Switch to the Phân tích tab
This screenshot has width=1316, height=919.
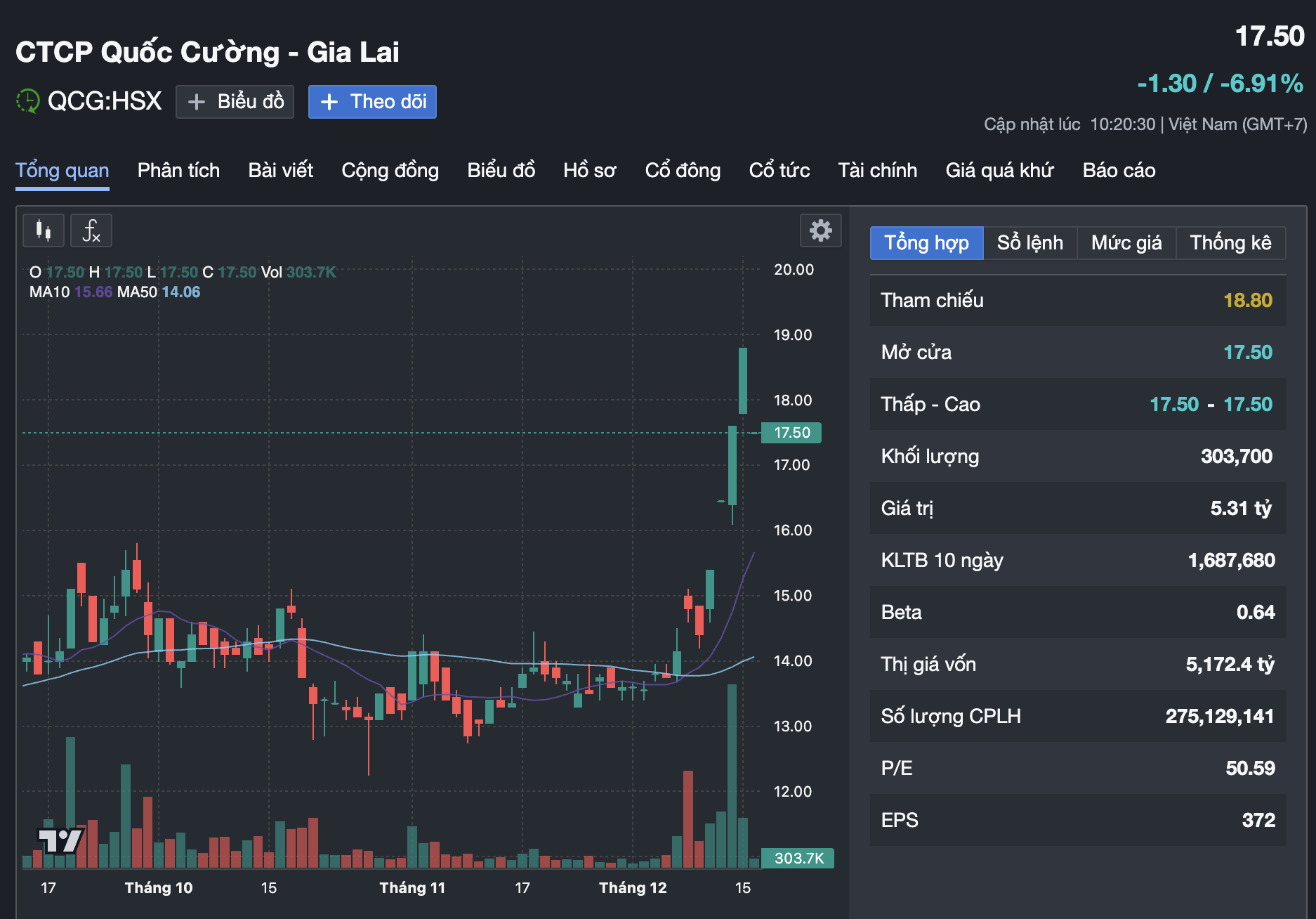(x=178, y=170)
